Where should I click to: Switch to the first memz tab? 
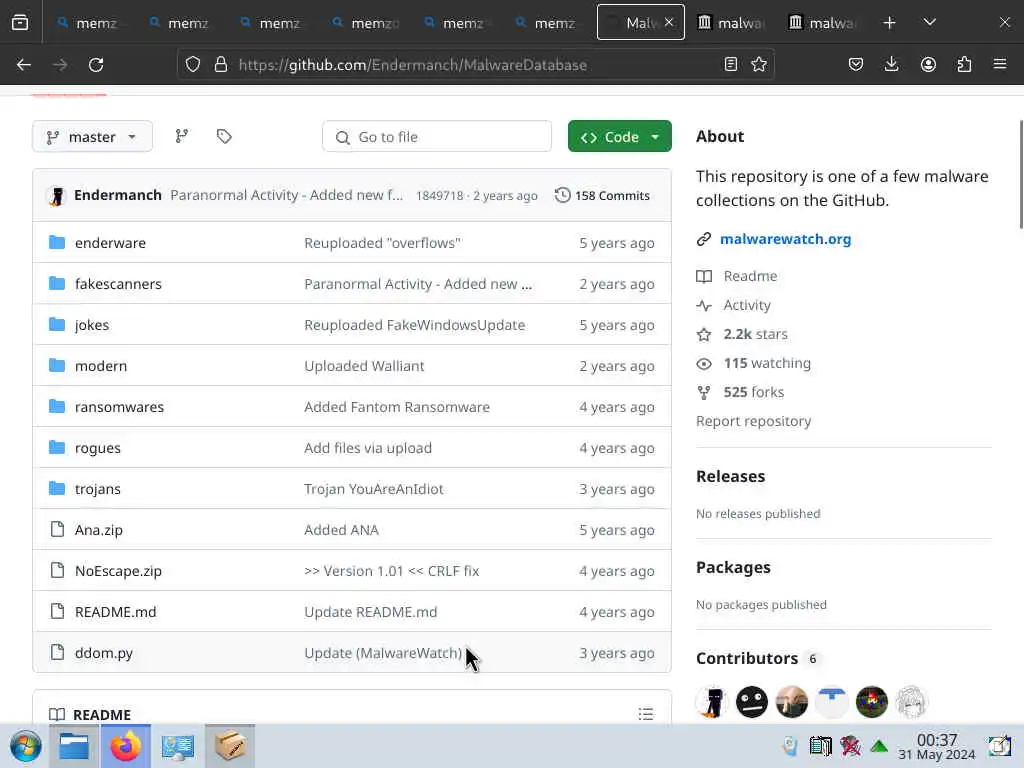click(x=88, y=23)
